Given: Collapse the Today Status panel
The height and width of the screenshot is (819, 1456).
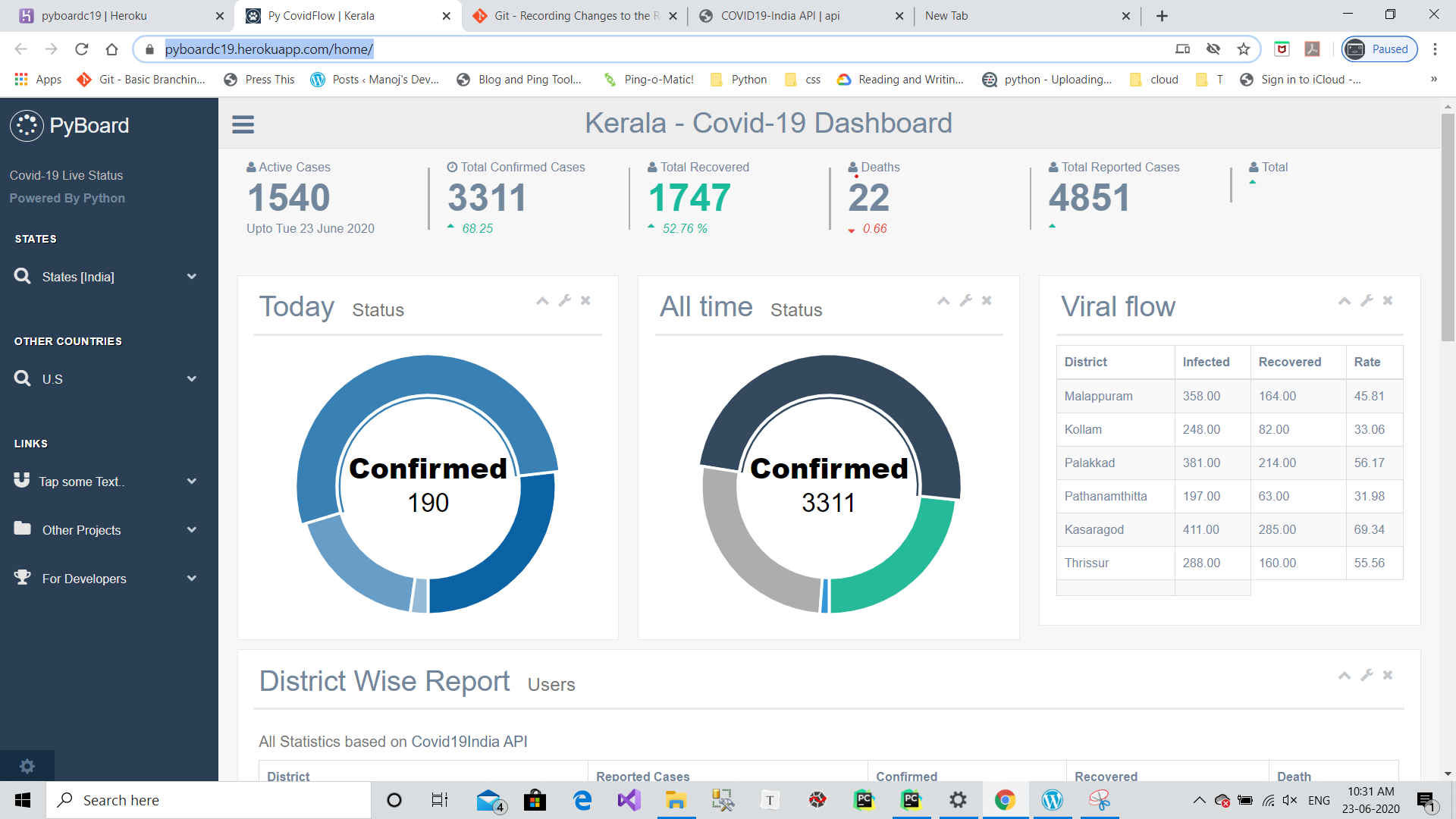Looking at the screenshot, I should click(542, 301).
